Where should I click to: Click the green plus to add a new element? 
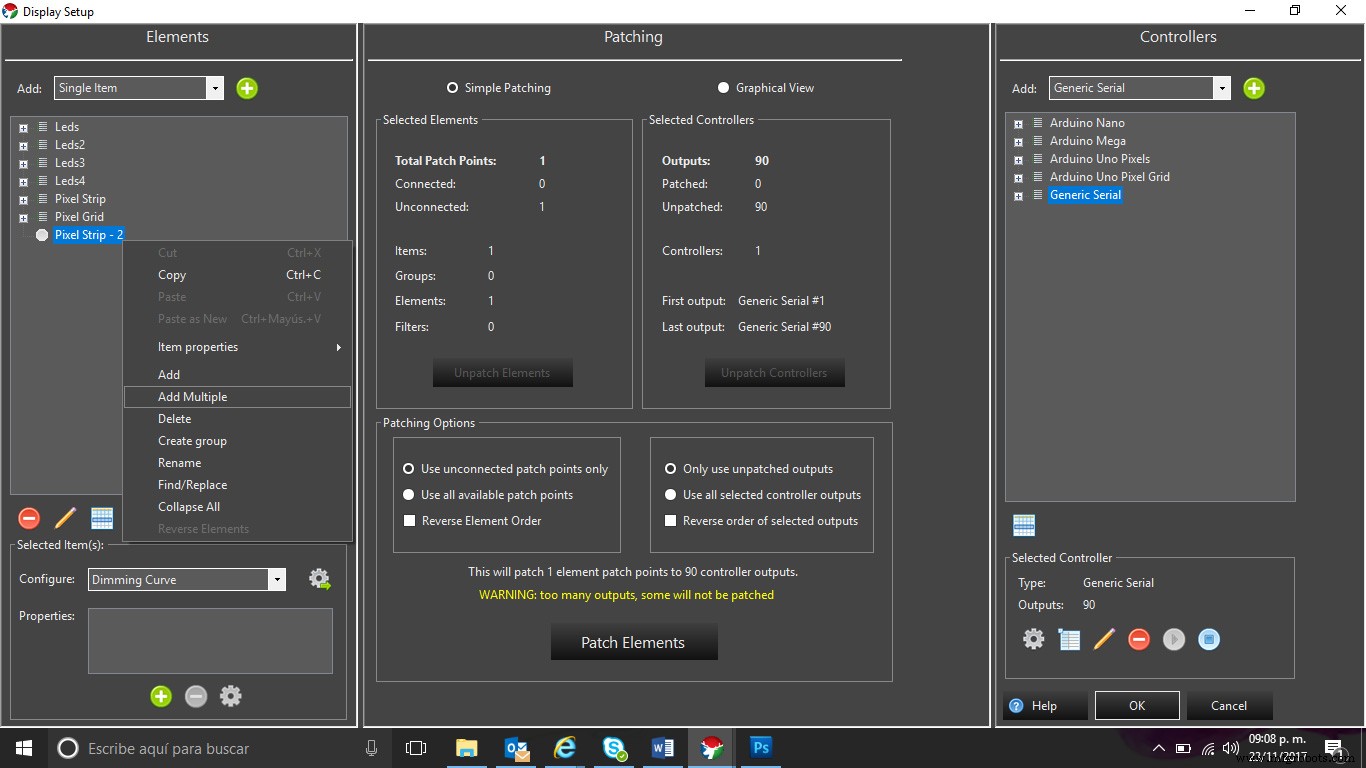tap(247, 88)
